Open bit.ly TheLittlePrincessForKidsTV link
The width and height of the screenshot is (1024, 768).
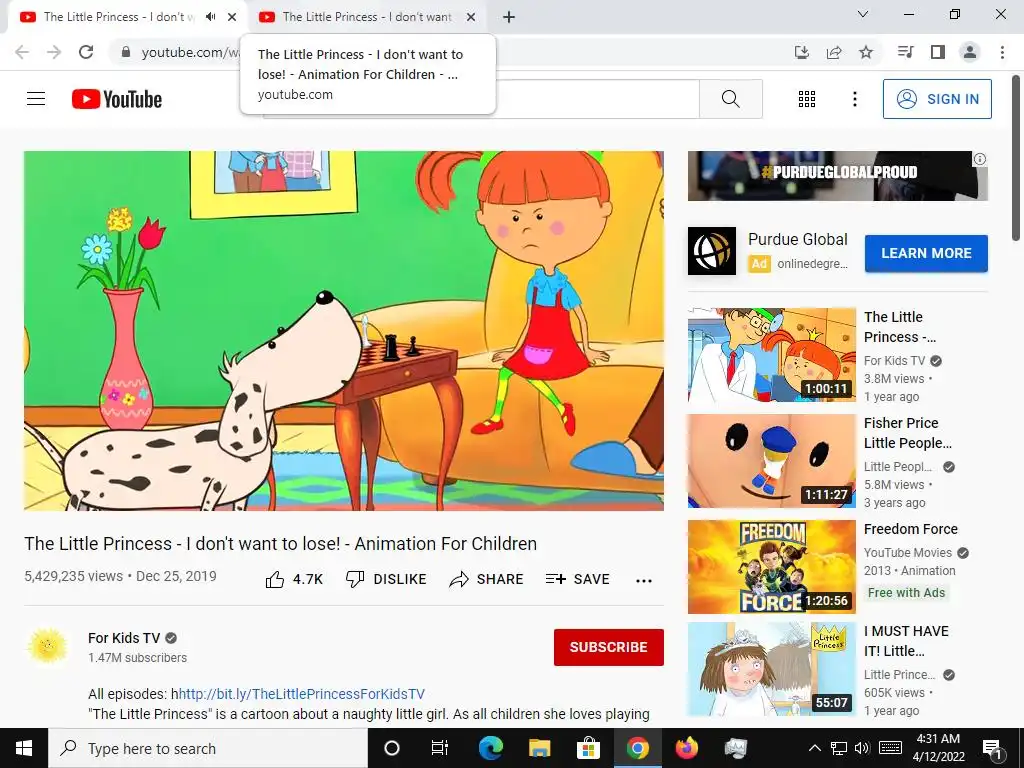pyautogui.click(x=301, y=694)
